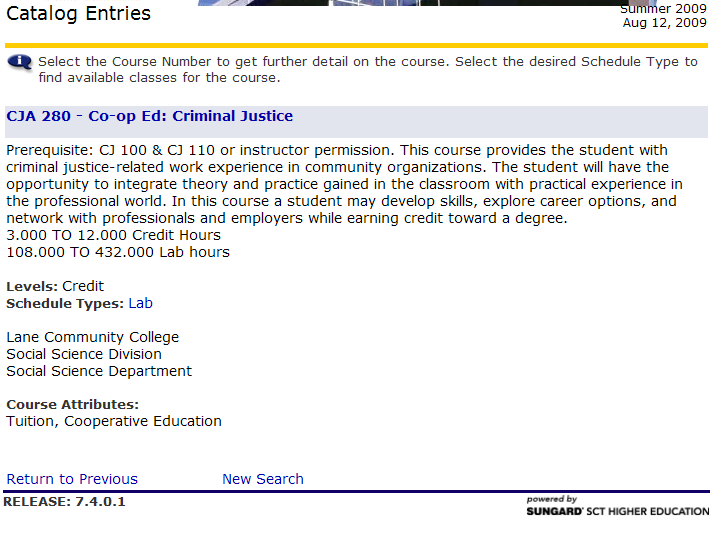Click the Levels: Credit line
Screen dimensions: 723x534
pos(55,286)
